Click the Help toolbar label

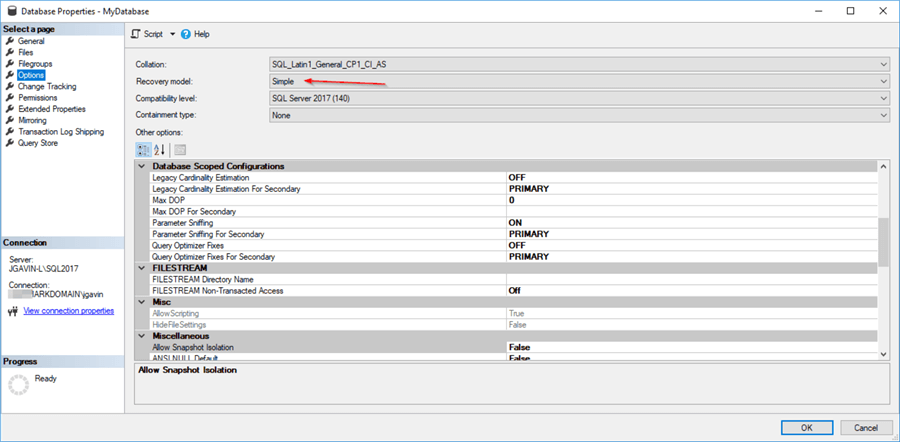pos(202,34)
